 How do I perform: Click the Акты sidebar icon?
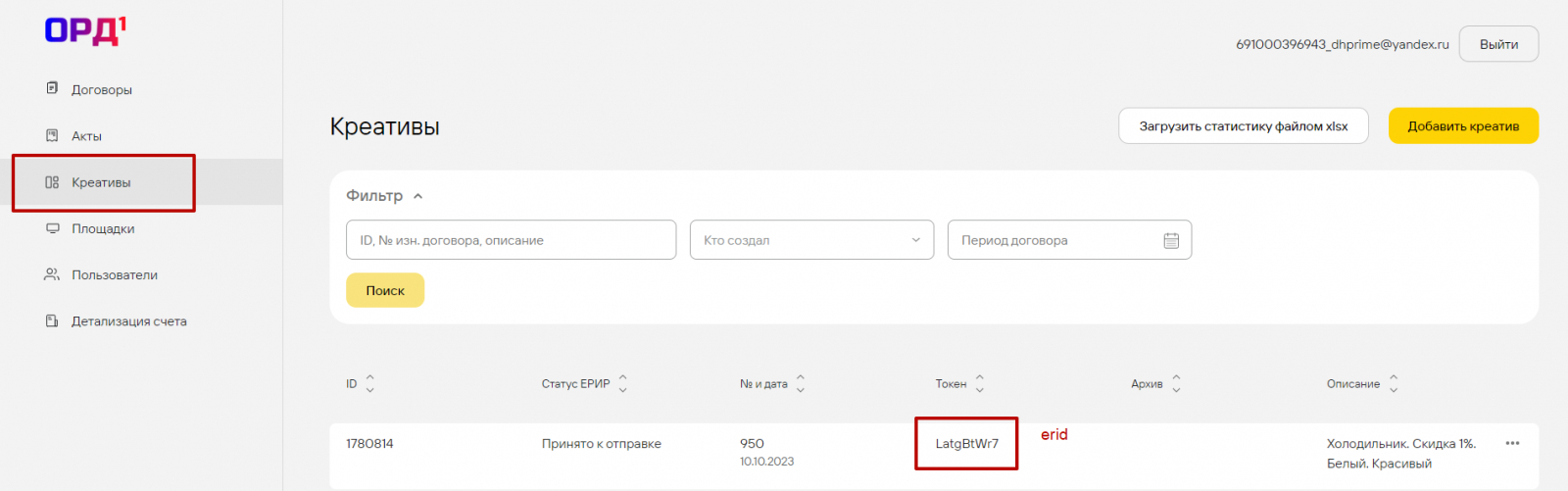52,135
